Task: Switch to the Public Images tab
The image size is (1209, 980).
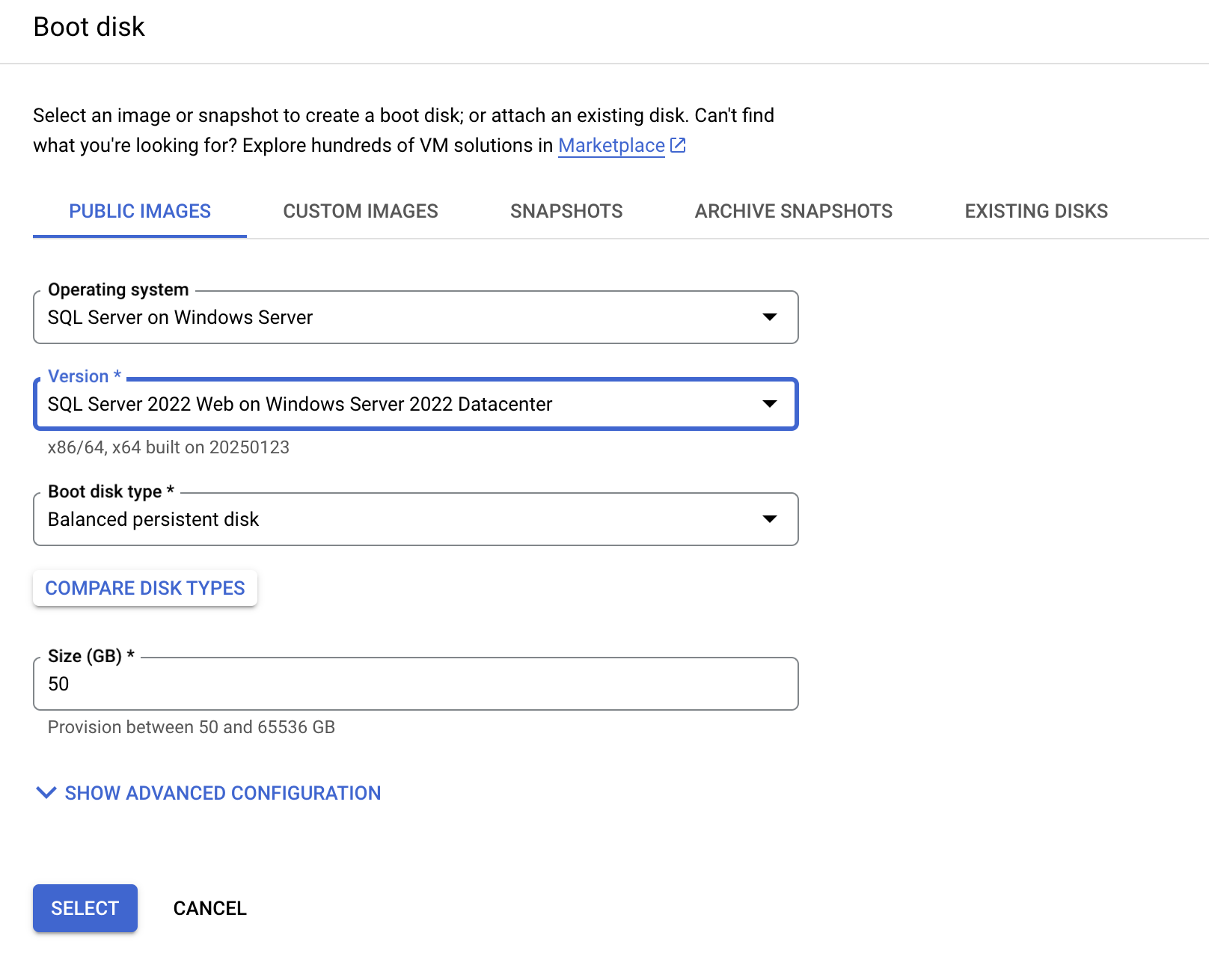Action: (140, 212)
